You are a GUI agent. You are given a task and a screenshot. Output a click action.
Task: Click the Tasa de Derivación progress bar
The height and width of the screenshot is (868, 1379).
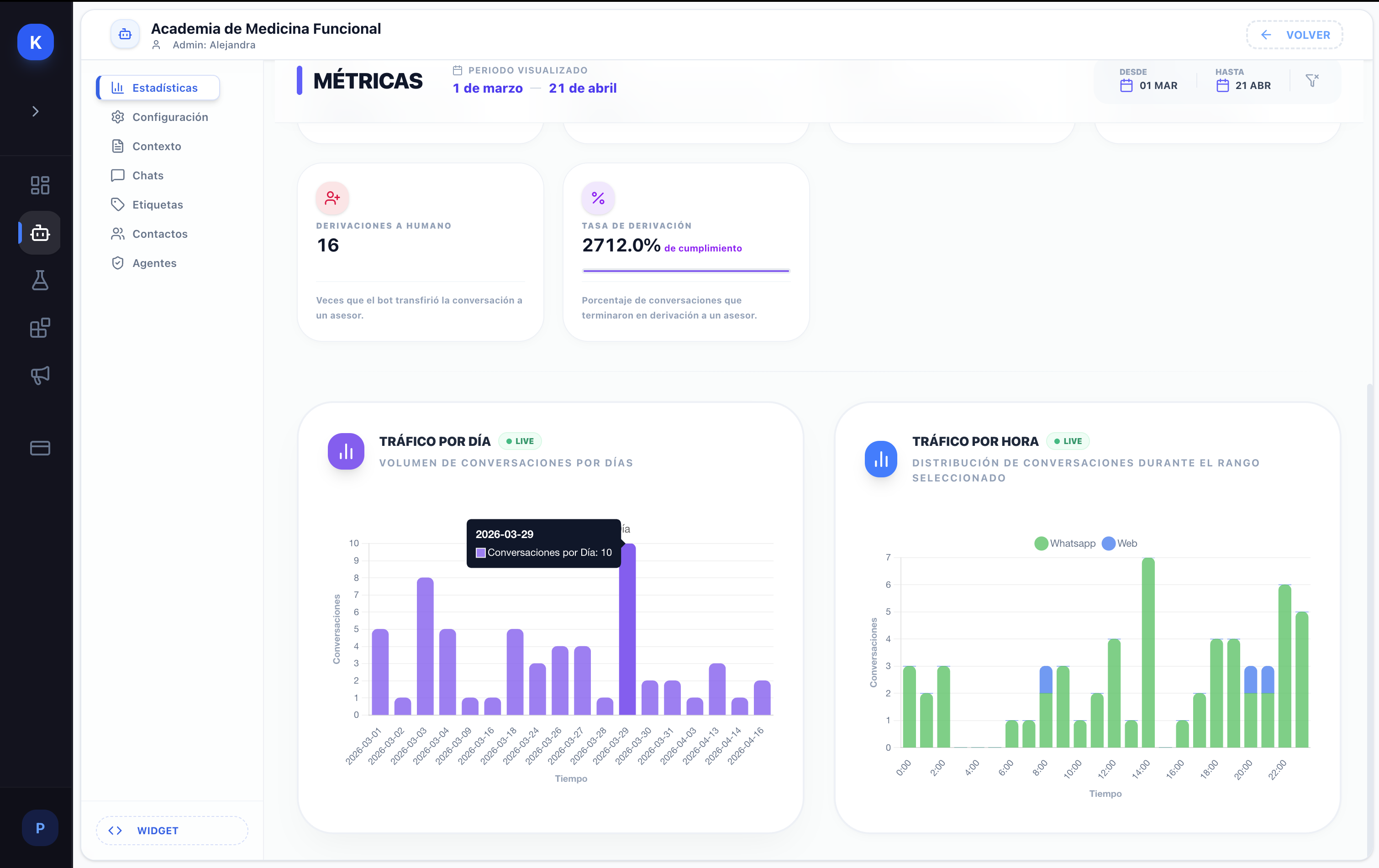[686, 271]
